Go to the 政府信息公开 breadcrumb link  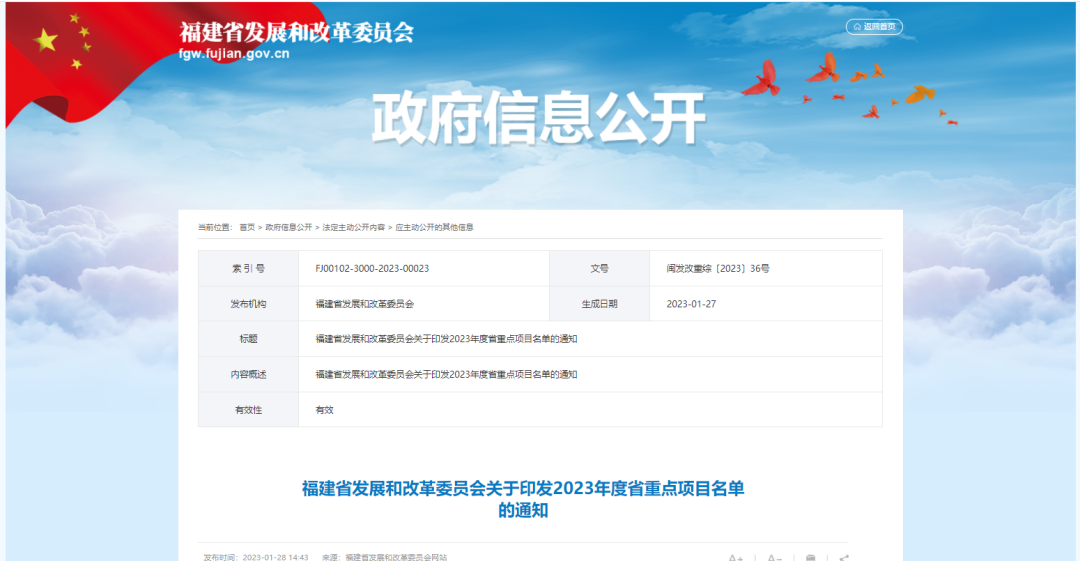pos(289,227)
